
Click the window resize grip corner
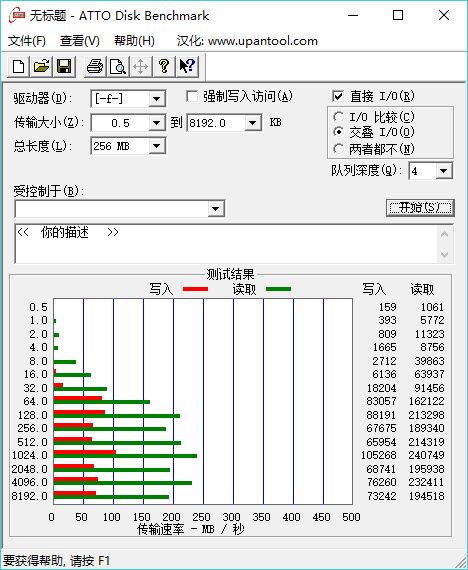click(460, 562)
